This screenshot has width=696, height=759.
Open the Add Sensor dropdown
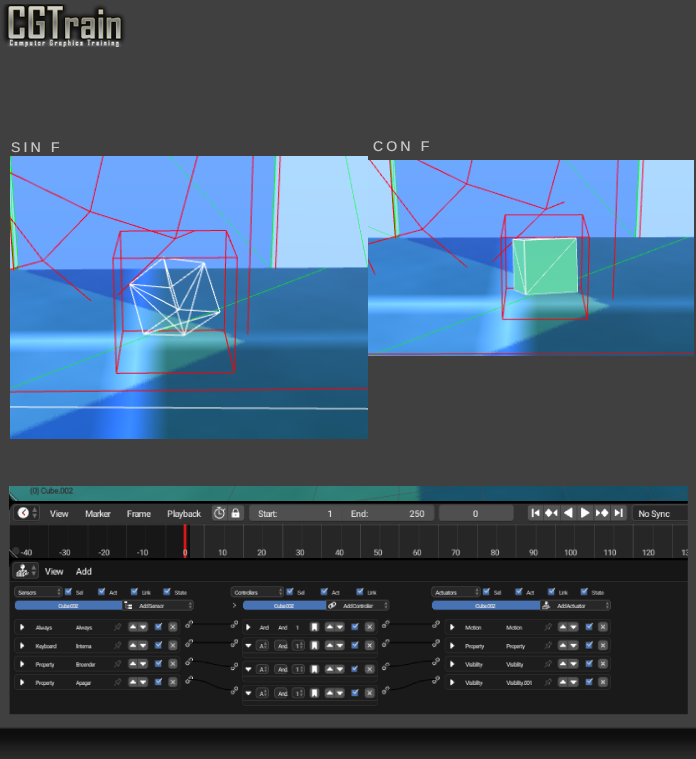pyautogui.click(x=163, y=605)
